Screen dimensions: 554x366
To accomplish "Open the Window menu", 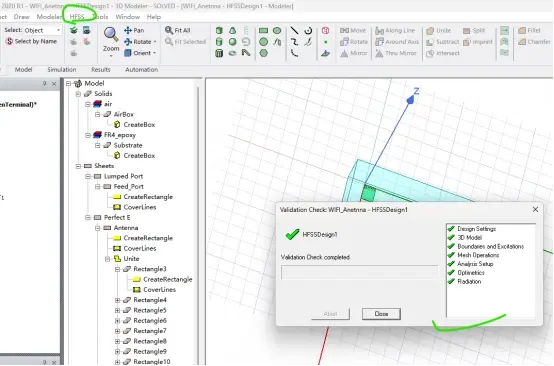I will [128, 17].
